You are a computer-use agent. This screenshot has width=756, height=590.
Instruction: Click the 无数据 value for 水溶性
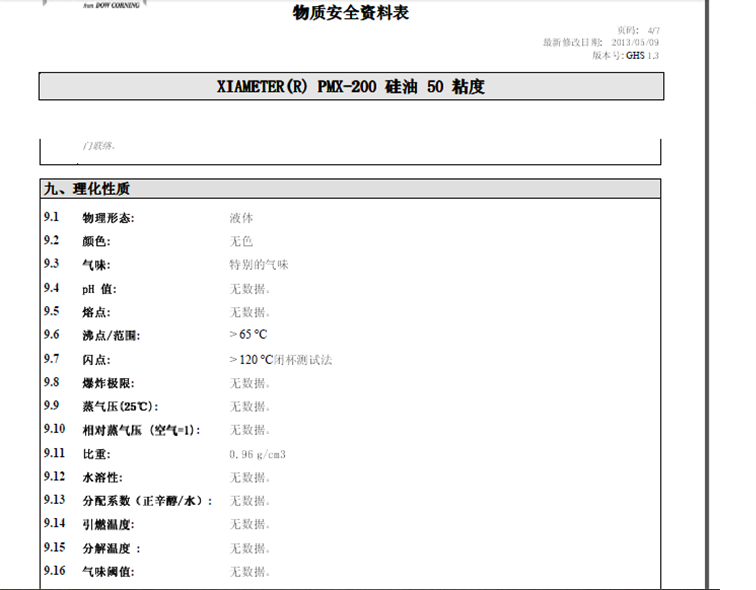tap(250, 478)
